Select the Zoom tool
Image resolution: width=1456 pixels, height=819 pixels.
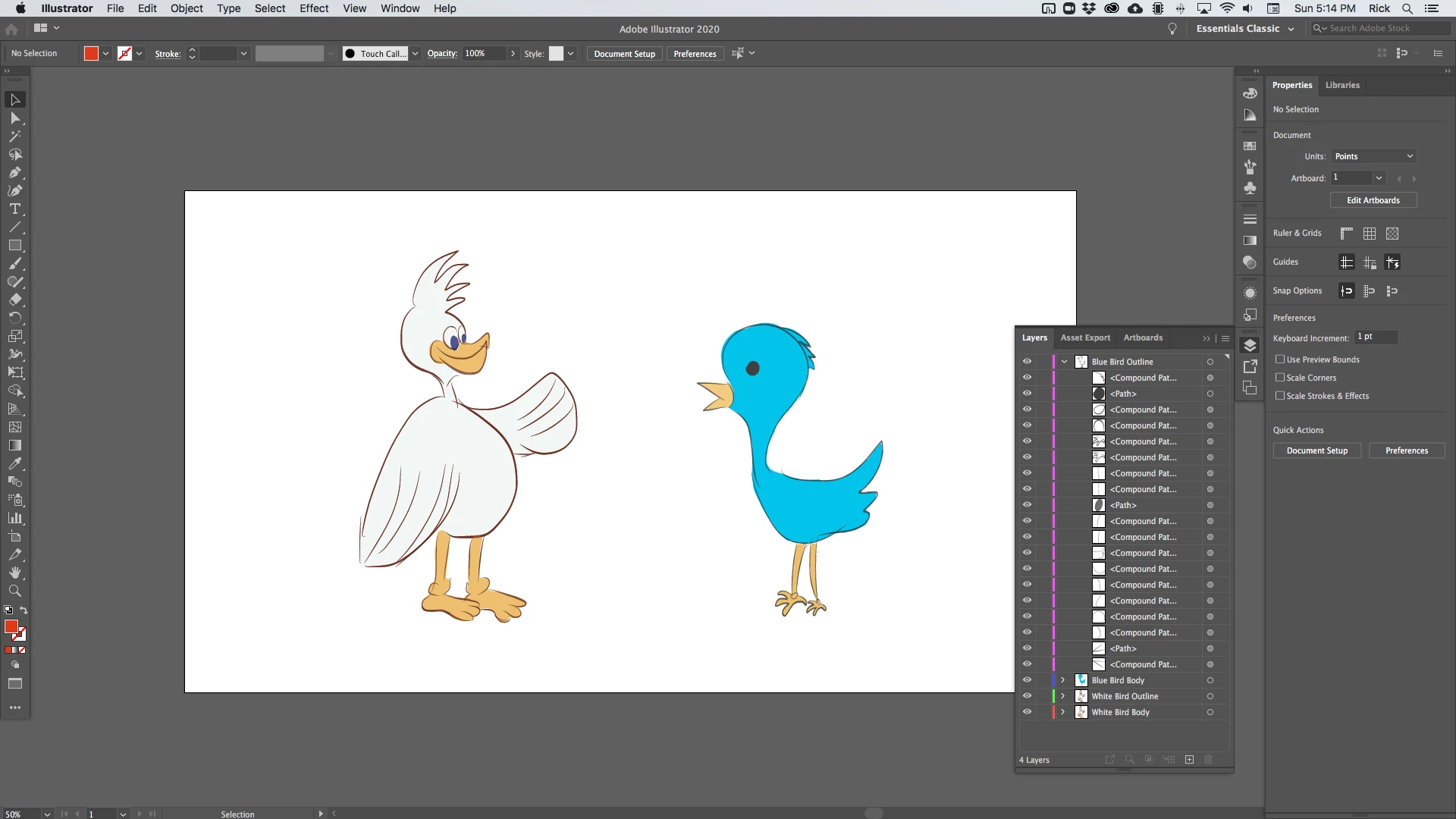coord(14,591)
